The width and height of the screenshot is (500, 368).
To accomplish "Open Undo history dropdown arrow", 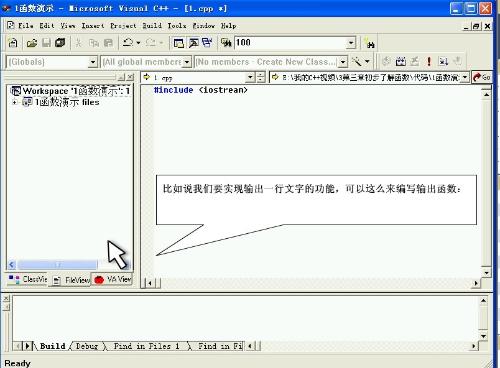I will click(x=138, y=43).
